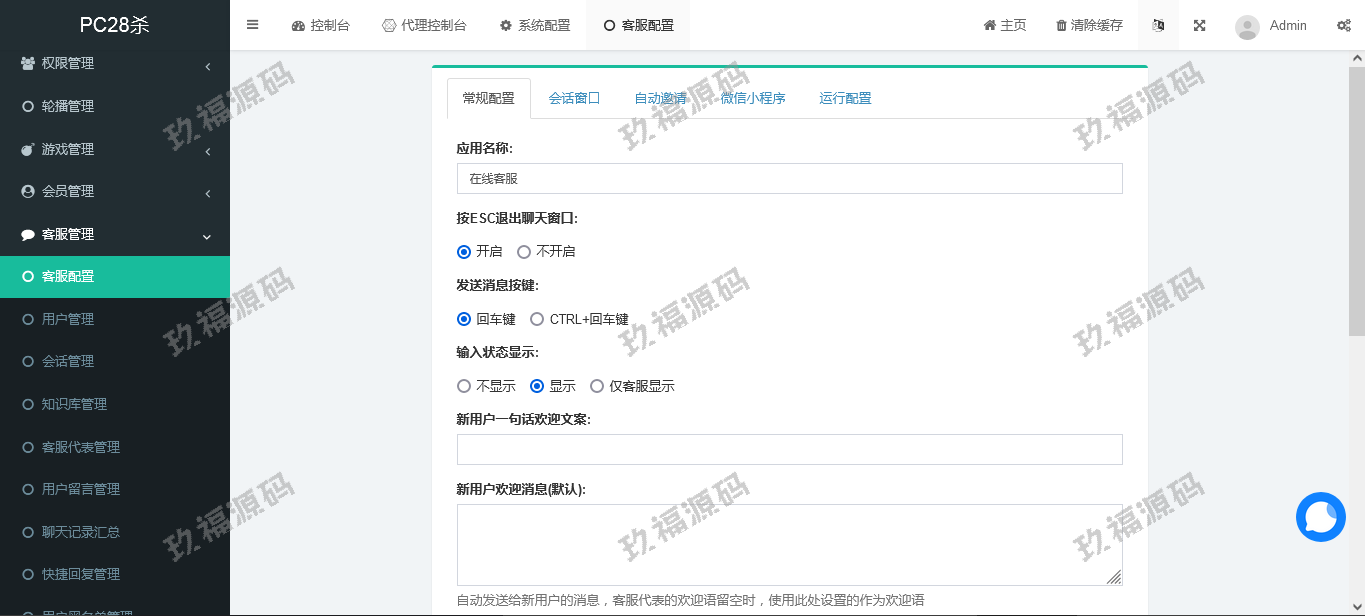
Task: Open the settings gears icon at top right
Action: pyautogui.click(x=1343, y=25)
